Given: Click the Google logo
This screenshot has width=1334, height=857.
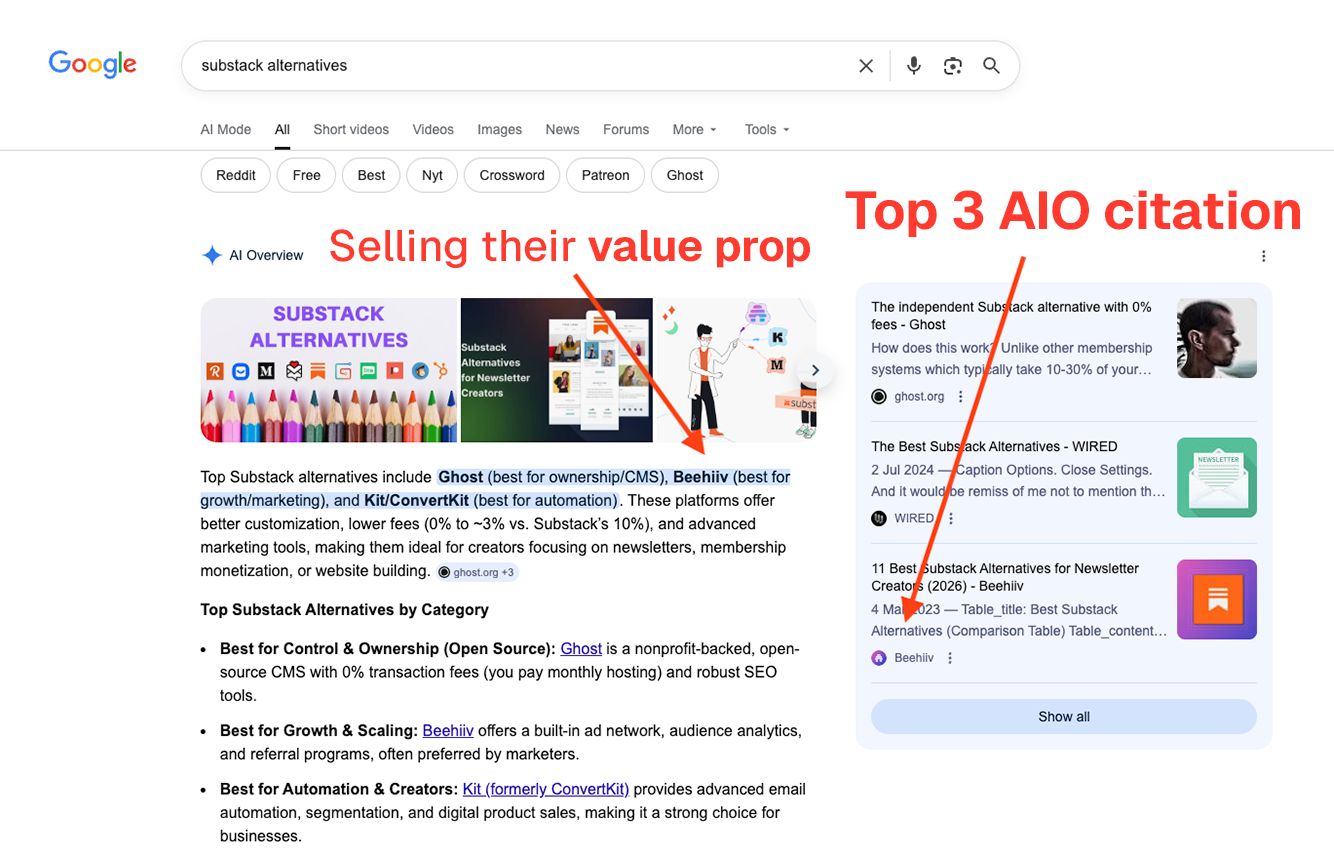Looking at the screenshot, I should (x=93, y=65).
